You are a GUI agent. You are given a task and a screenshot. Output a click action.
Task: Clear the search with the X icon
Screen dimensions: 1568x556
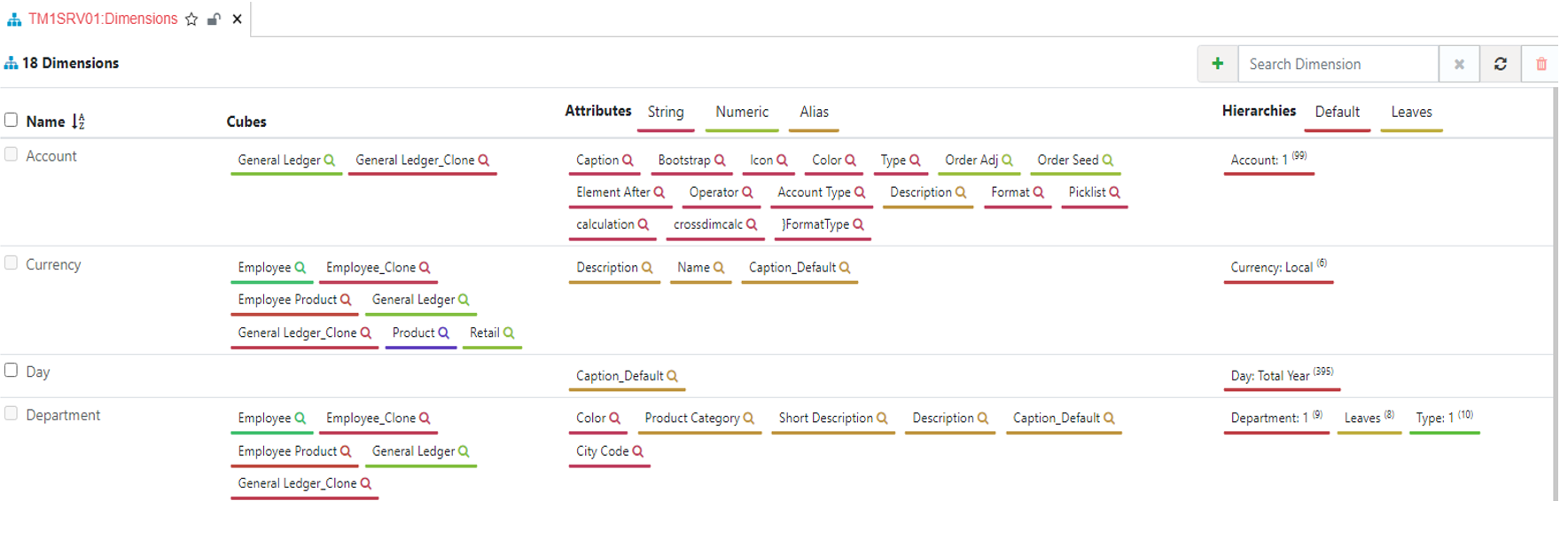coord(1459,64)
